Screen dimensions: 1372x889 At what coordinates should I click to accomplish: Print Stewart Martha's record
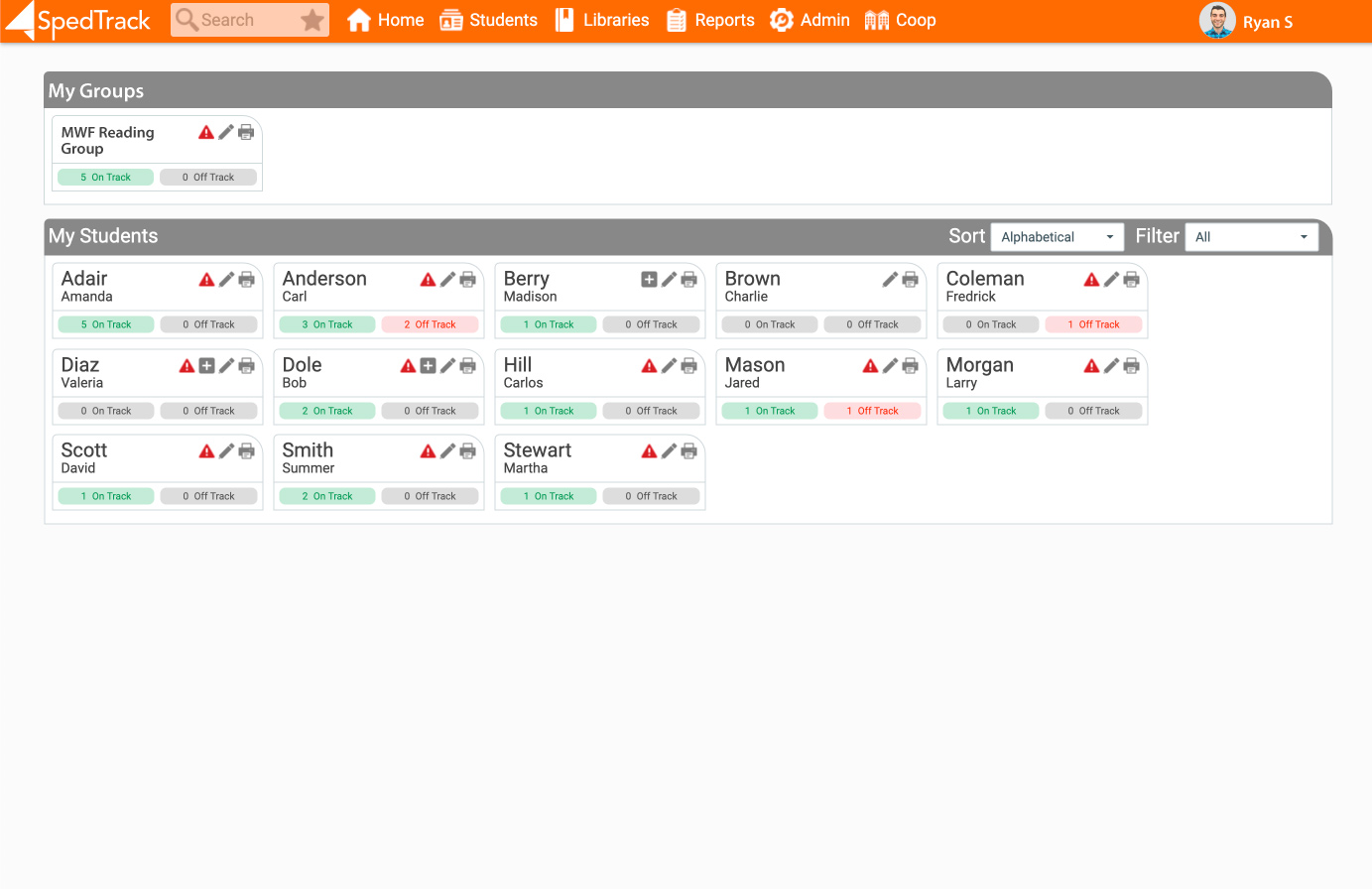coord(688,451)
